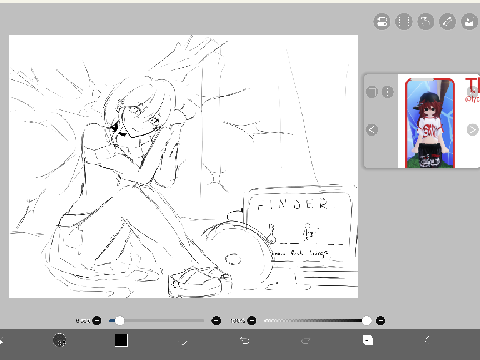Open the rightmost round icon in top toolbar
The image size is (480, 360).
[x=470, y=22]
